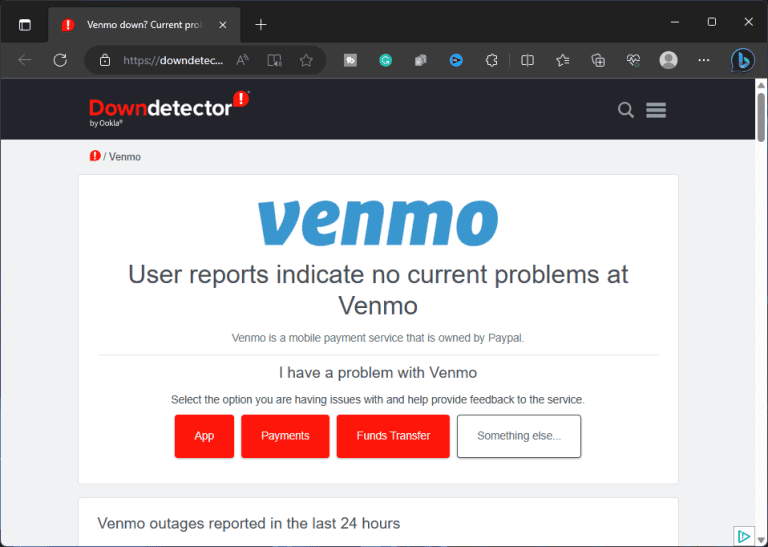Refresh the current page
This screenshot has height=547, width=768.
(x=60, y=60)
